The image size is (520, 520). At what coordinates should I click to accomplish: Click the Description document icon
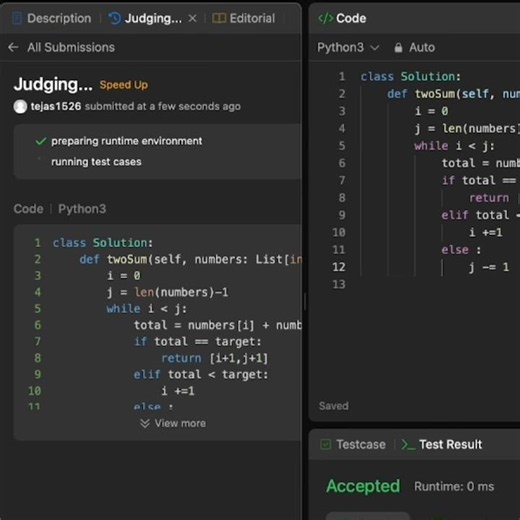coord(17,18)
